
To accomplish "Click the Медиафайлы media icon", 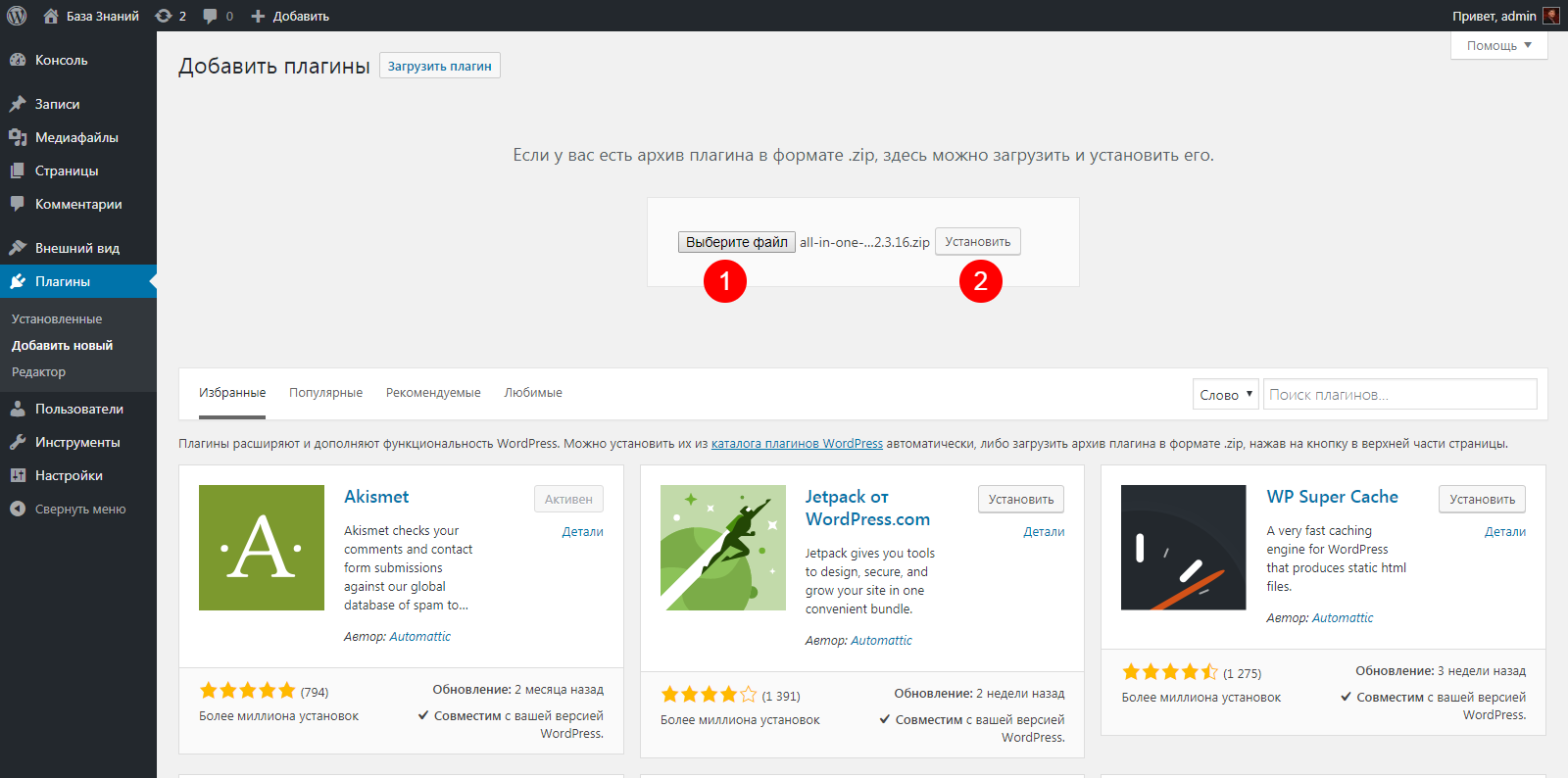I will point(18,137).
